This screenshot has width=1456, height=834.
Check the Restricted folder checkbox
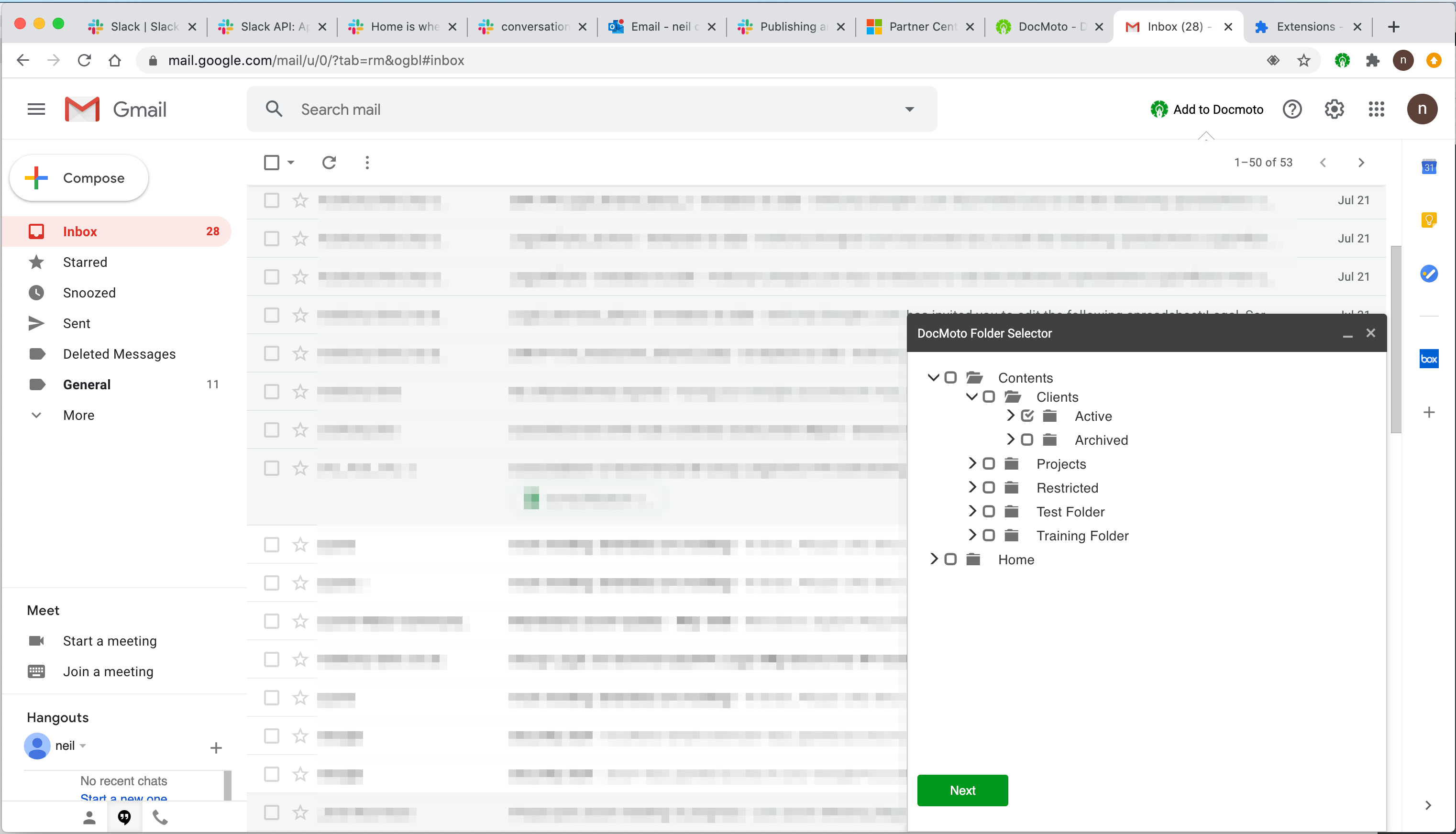[x=989, y=487]
